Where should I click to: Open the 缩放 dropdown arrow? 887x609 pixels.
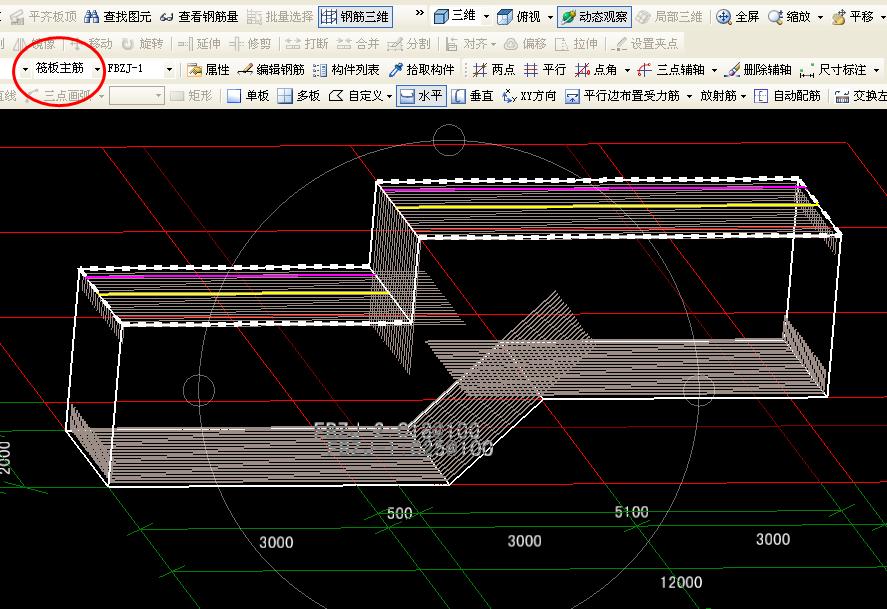[x=820, y=18]
